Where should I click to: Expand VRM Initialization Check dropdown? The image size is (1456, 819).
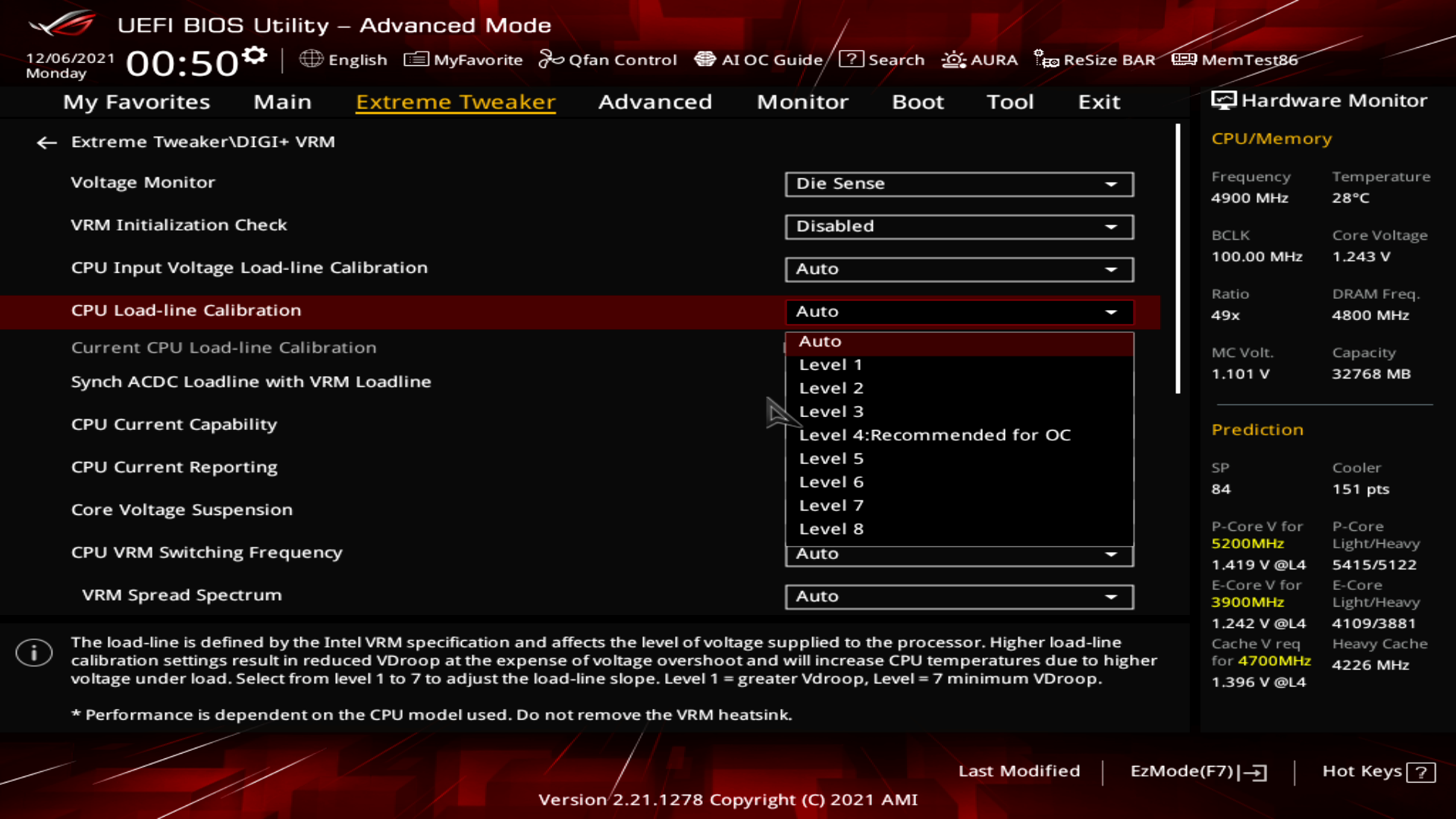click(959, 227)
